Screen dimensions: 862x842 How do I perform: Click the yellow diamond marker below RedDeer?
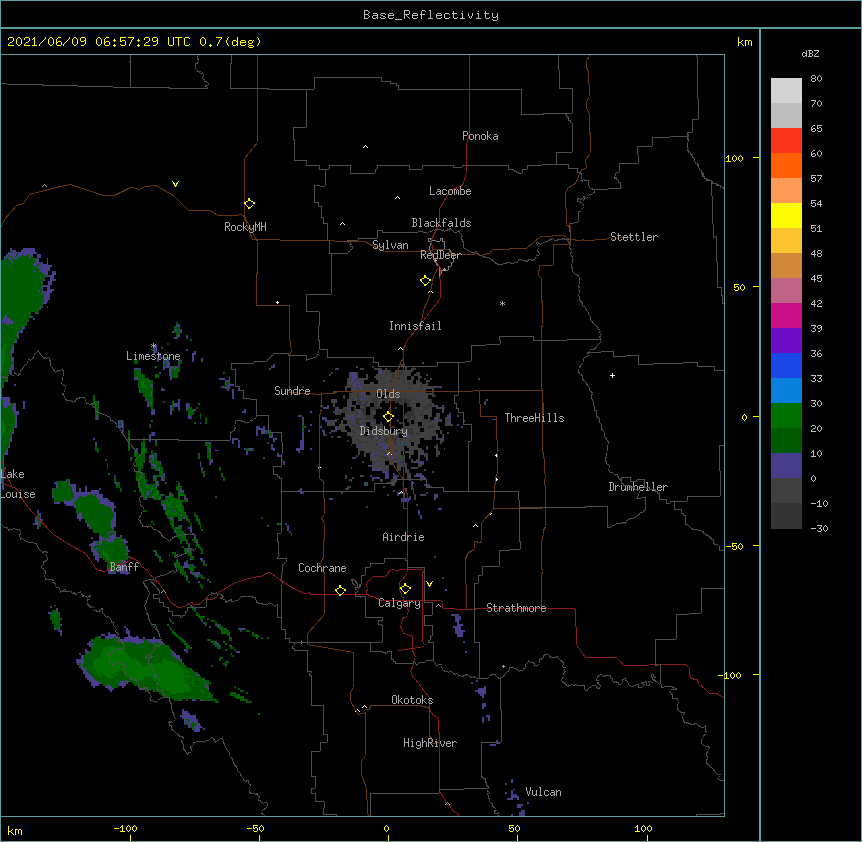(x=426, y=281)
